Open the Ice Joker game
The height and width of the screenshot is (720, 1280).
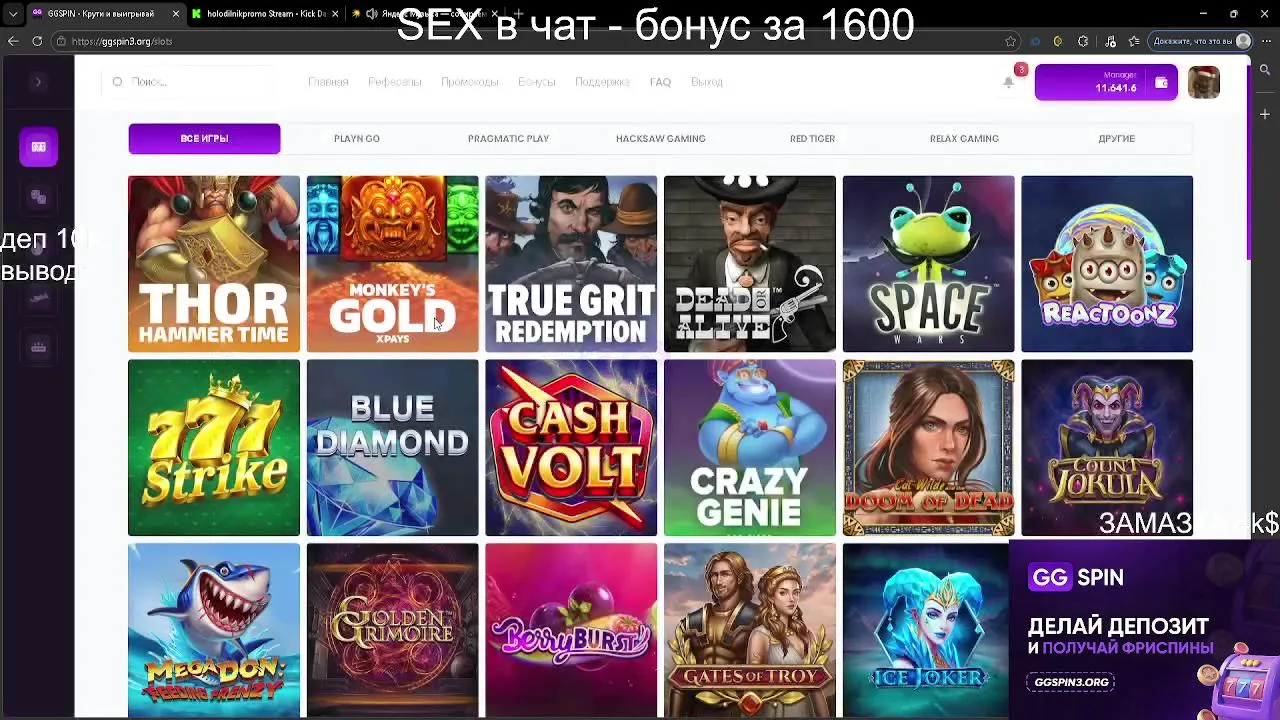(926, 630)
